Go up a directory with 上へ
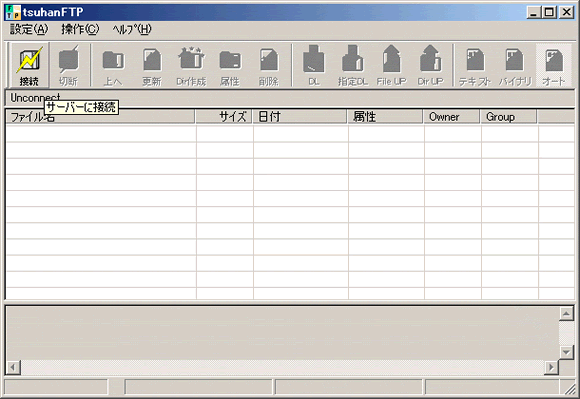This screenshot has height=399, width=580. (x=113, y=65)
